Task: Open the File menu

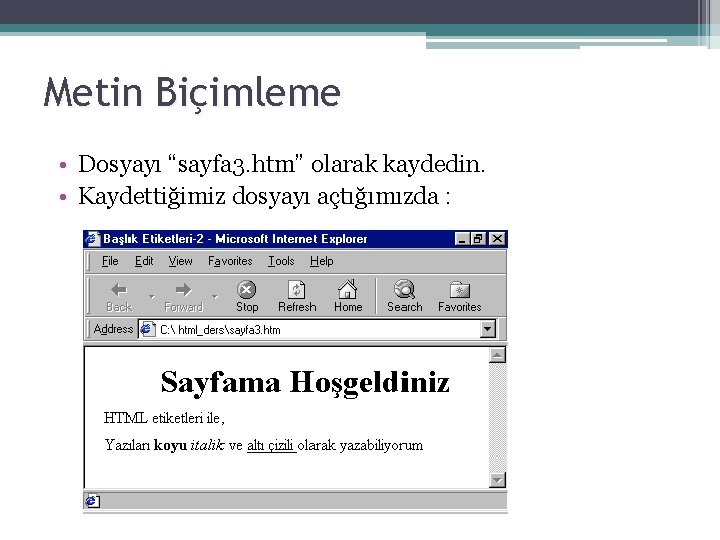Action: (110, 261)
